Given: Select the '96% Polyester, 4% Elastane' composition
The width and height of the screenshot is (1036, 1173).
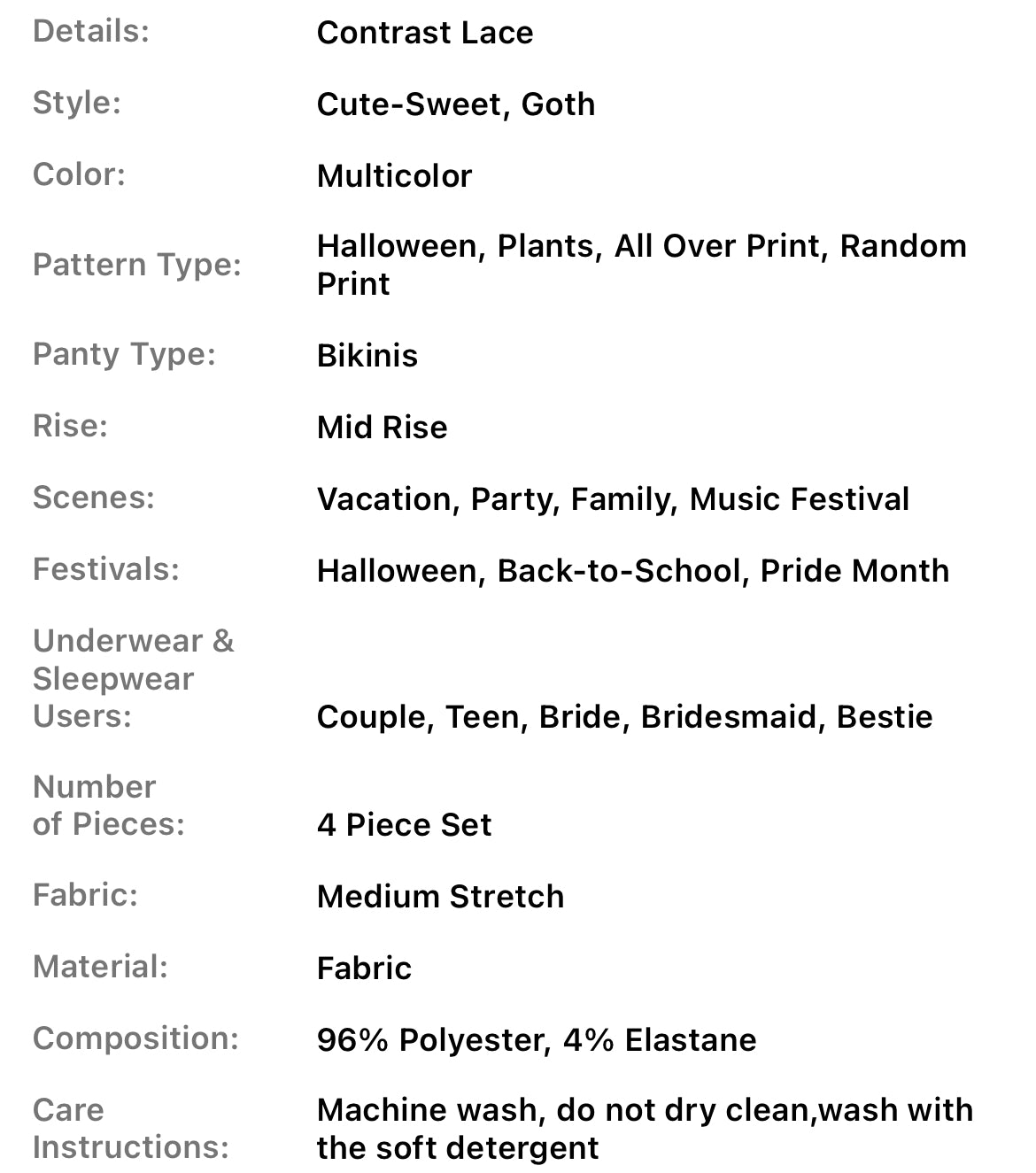Looking at the screenshot, I should pos(537,1040).
